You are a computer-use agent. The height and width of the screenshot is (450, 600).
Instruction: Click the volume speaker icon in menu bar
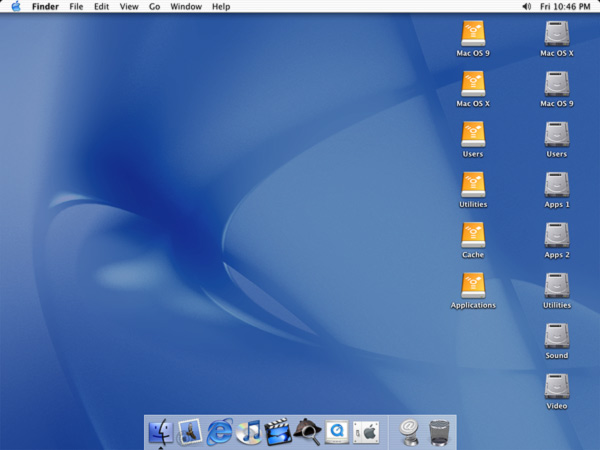pyautogui.click(x=527, y=7)
